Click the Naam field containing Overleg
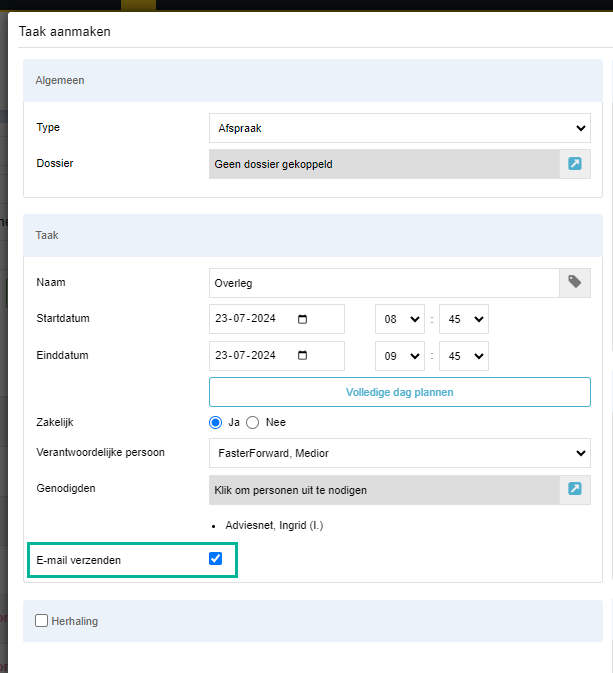This screenshot has width=613, height=673. click(x=384, y=283)
